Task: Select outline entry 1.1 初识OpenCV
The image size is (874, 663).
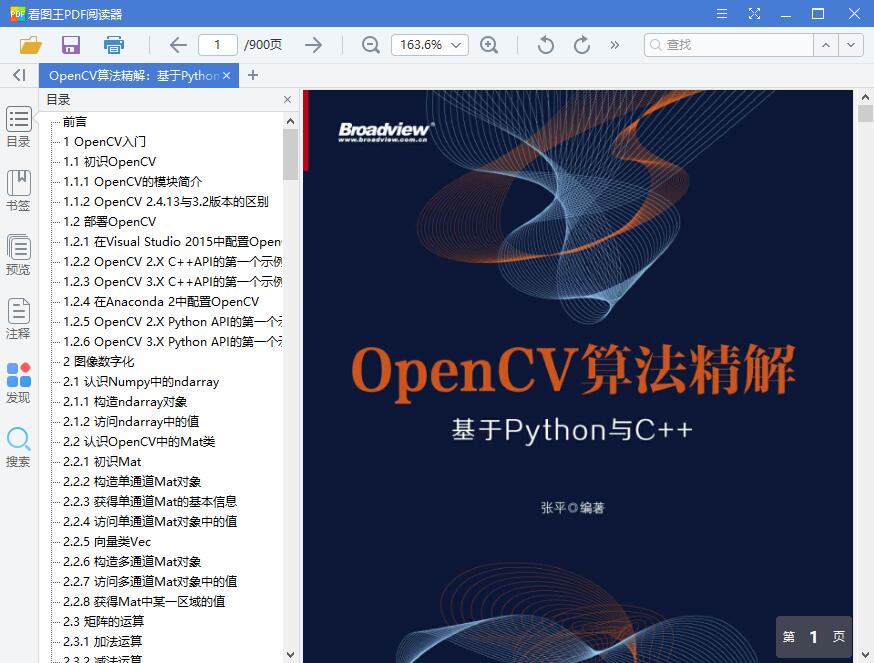Action: pyautogui.click(x=109, y=162)
